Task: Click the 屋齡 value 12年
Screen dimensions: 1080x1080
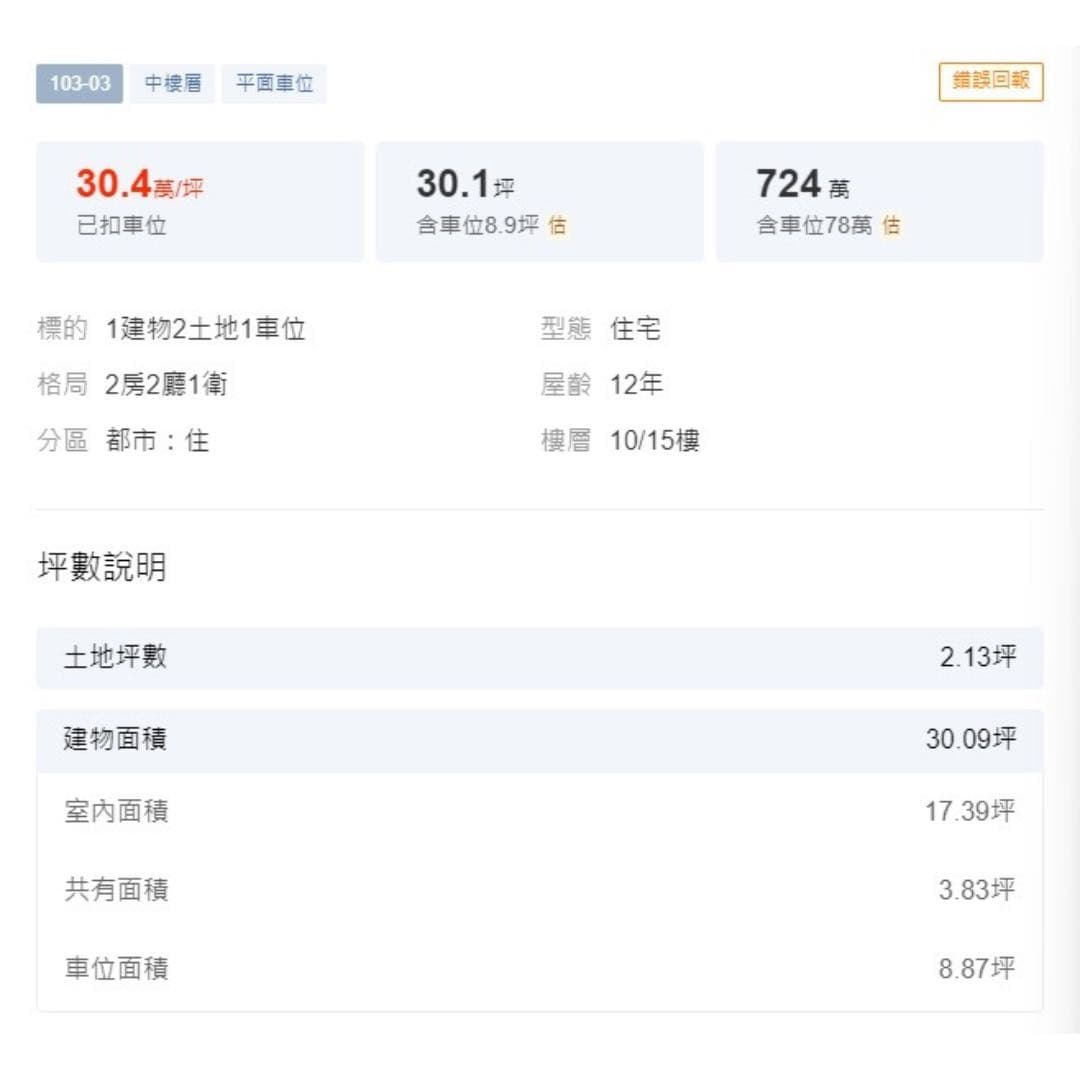Action: (636, 384)
